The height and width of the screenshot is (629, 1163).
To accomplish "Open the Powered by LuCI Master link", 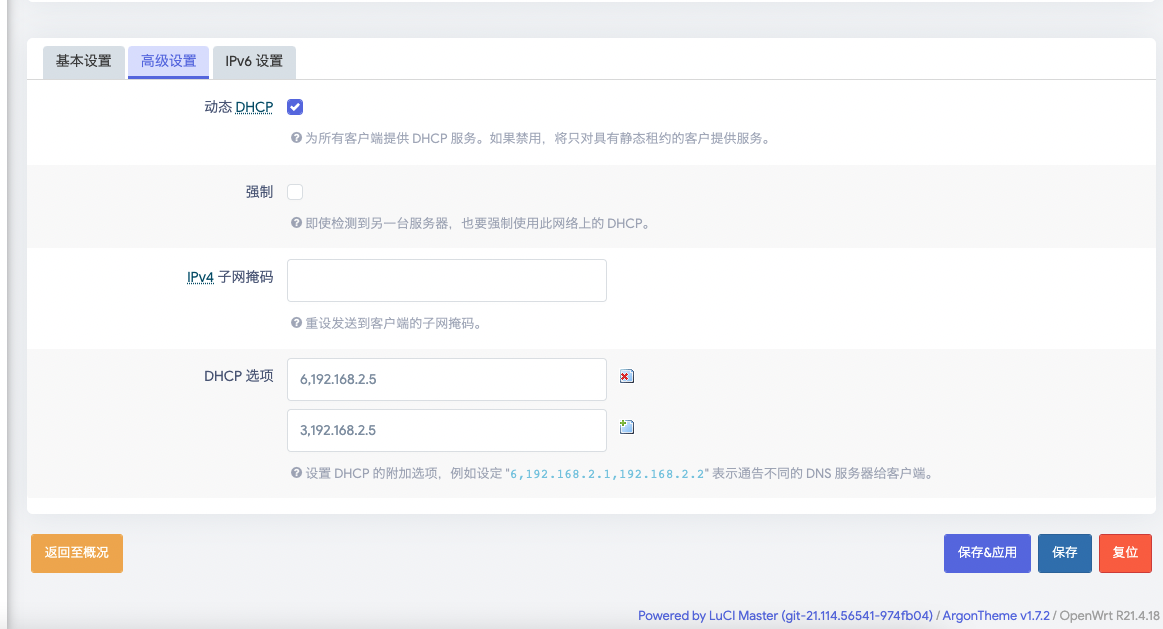I will tap(785, 616).
